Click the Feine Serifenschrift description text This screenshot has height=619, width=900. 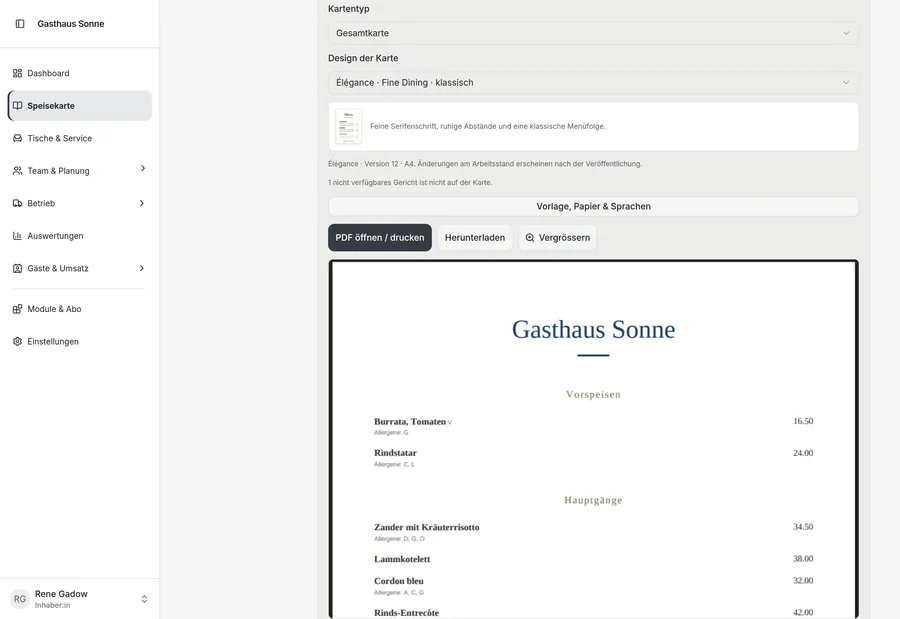[x=487, y=126]
